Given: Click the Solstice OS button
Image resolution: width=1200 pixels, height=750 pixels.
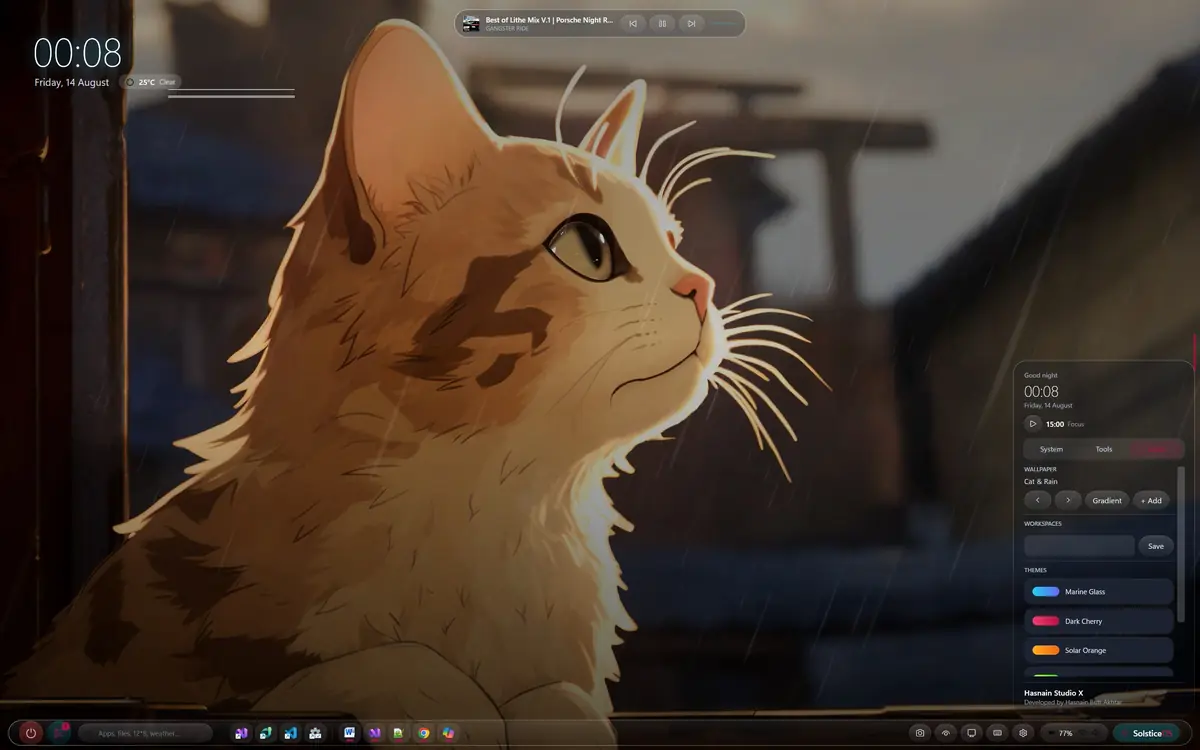Looking at the screenshot, I should [x=1147, y=733].
